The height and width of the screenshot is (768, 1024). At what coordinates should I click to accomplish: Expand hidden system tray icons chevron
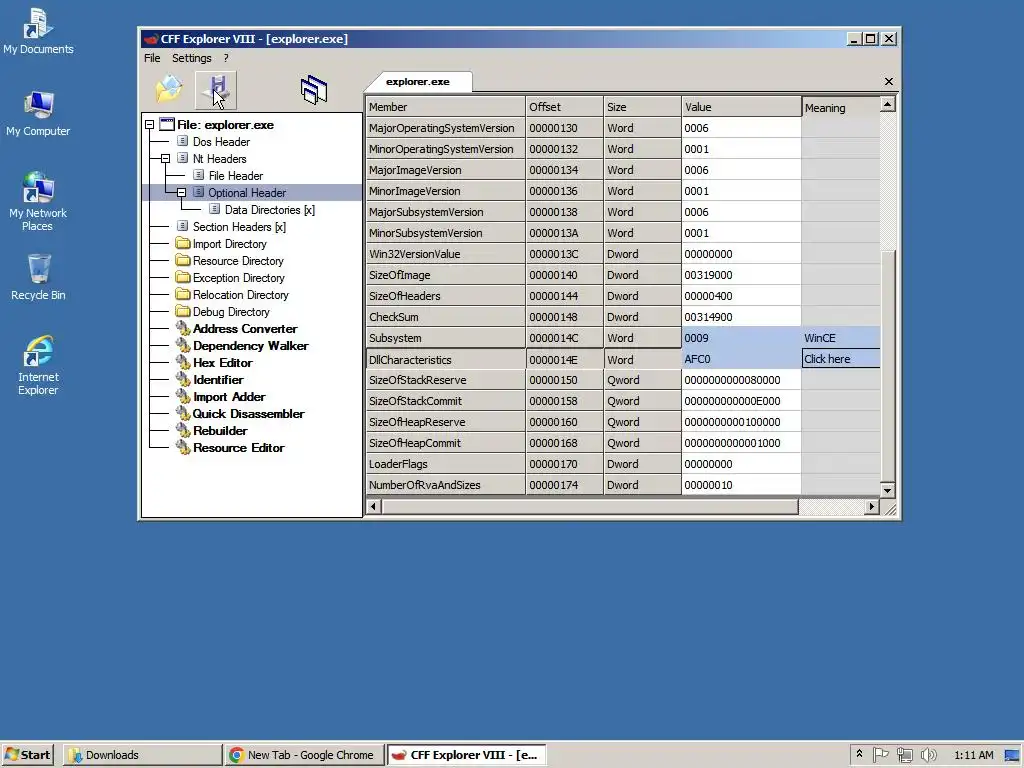859,754
